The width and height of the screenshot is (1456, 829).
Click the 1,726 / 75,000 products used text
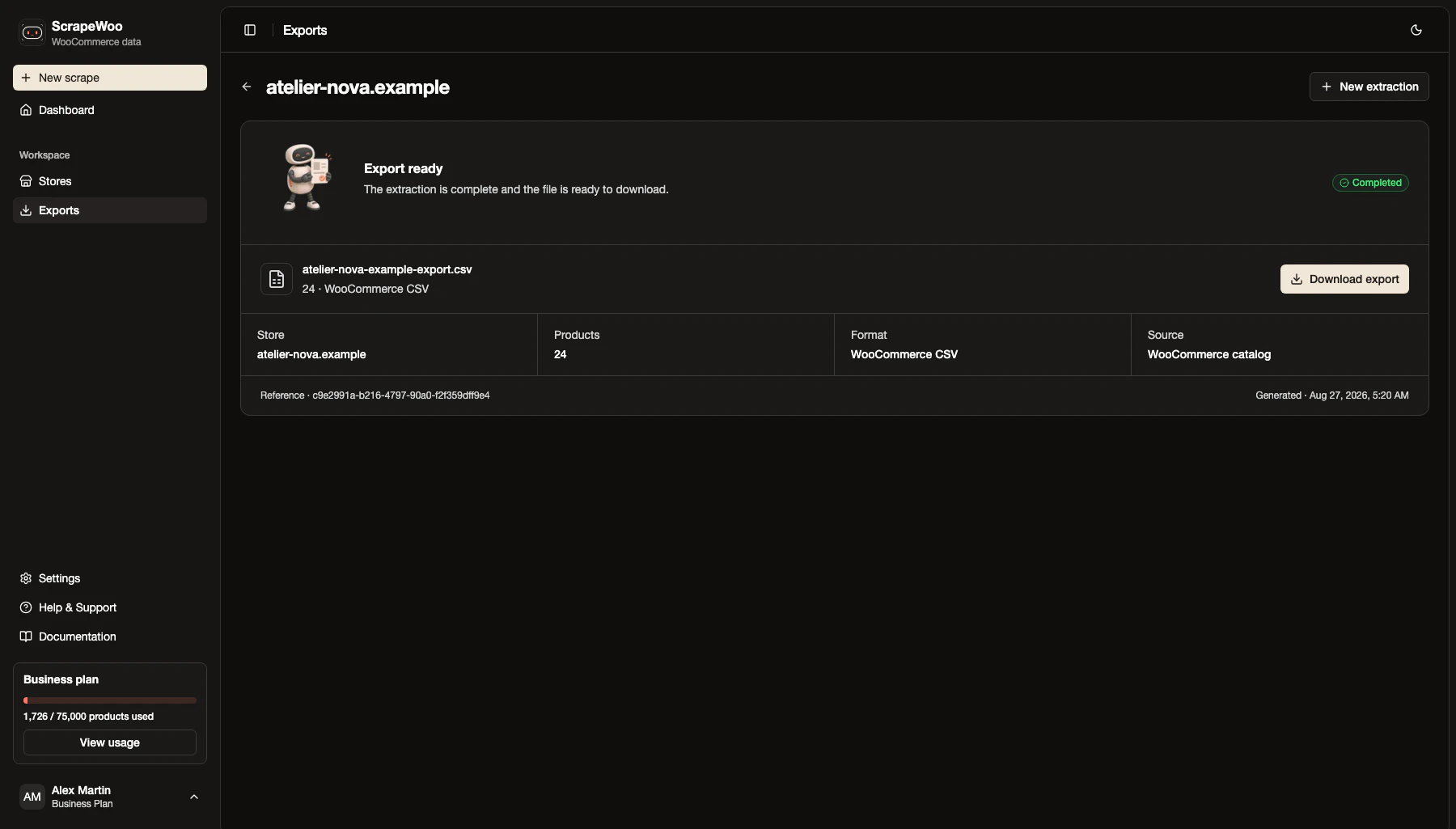coord(88,717)
